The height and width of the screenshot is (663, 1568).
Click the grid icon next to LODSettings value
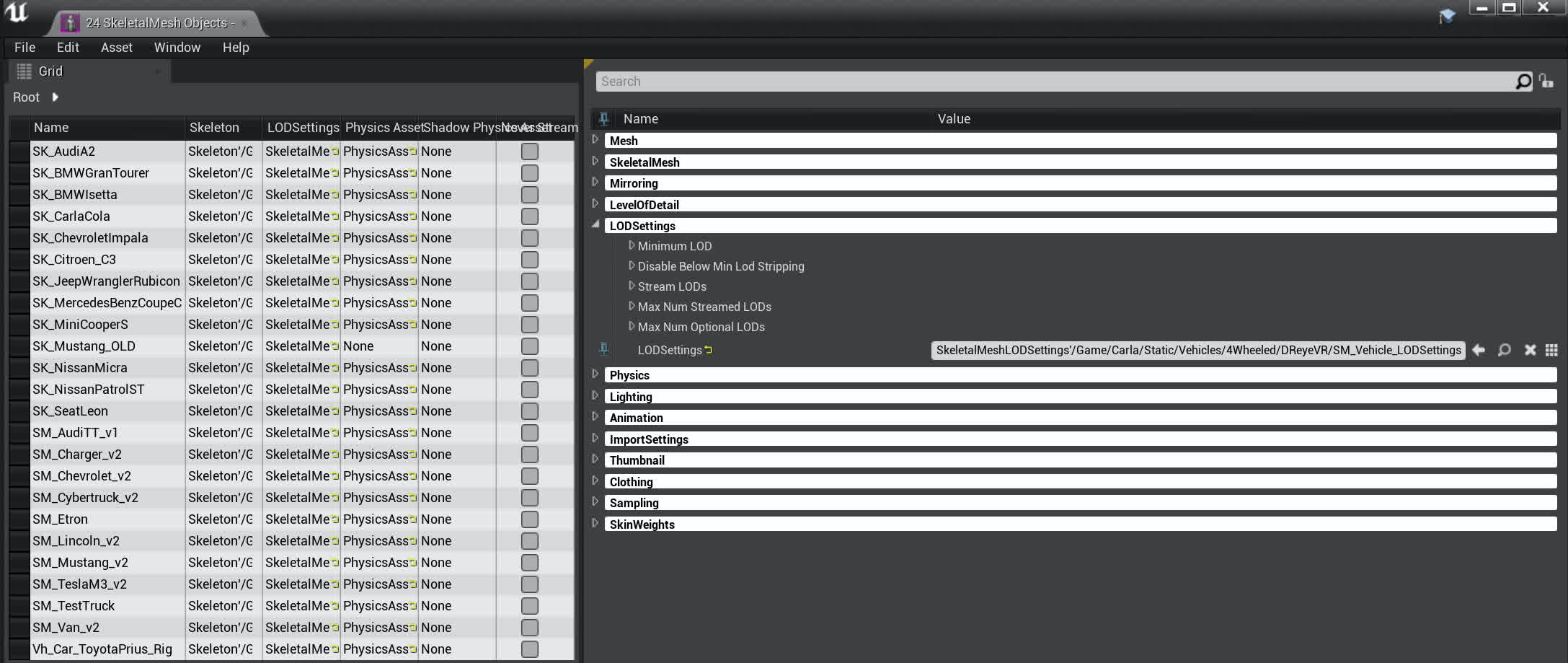[1551, 350]
